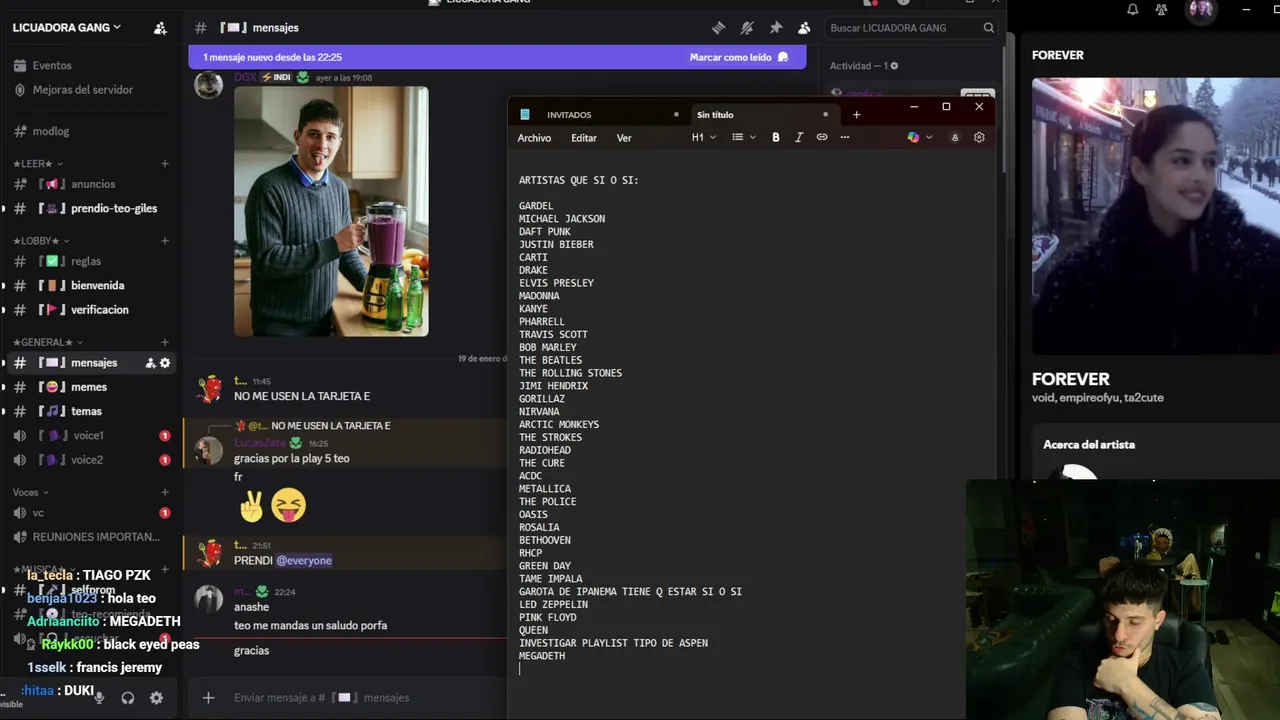This screenshot has width=1280, height=720.
Task: Open the memes channel
Action: point(90,387)
